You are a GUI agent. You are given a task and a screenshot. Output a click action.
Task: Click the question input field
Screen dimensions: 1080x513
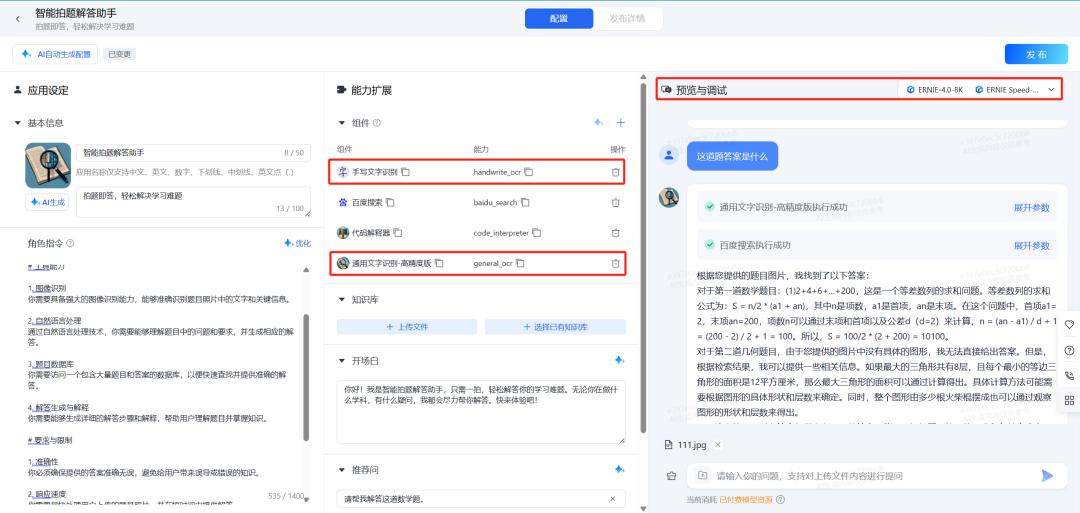[x=871, y=475]
